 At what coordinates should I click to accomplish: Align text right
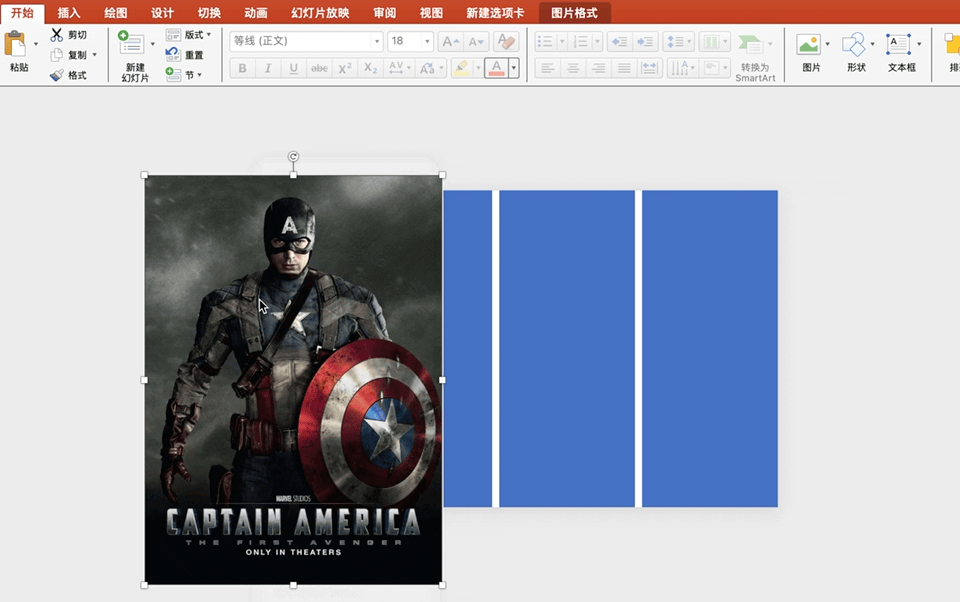coord(598,68)
